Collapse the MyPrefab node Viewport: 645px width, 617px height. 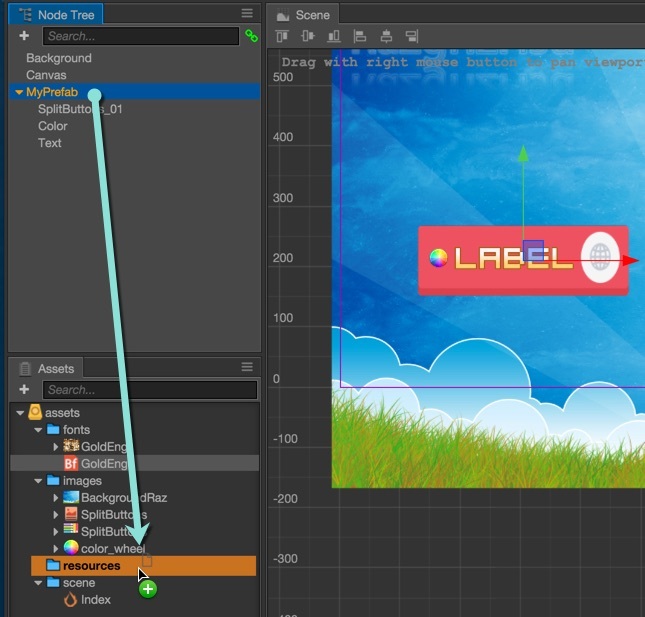tap(19, 93)
